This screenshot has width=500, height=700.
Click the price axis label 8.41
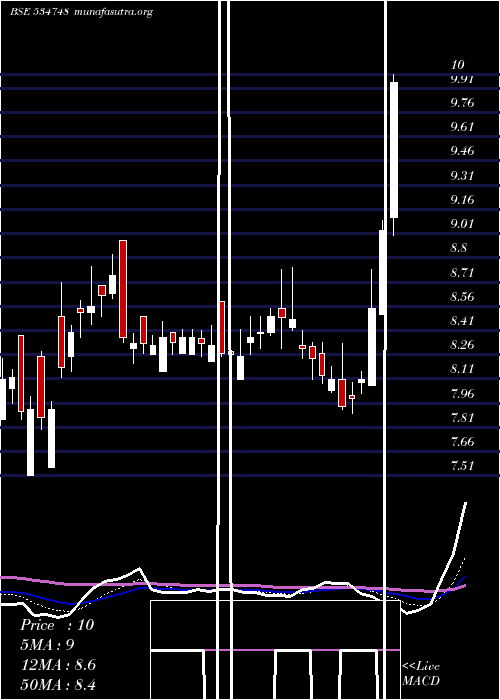tap(462, 321)
